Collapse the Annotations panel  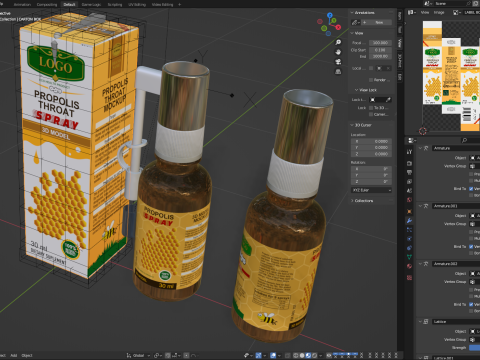(x=352, y=12)
